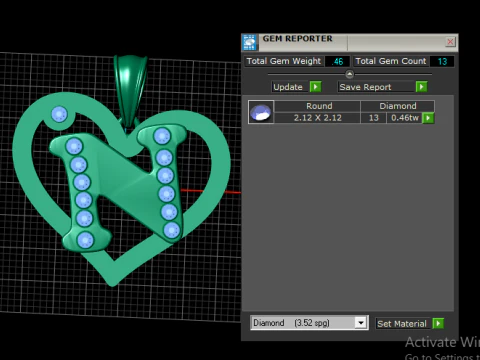Click the Diamond material cell

398,106
